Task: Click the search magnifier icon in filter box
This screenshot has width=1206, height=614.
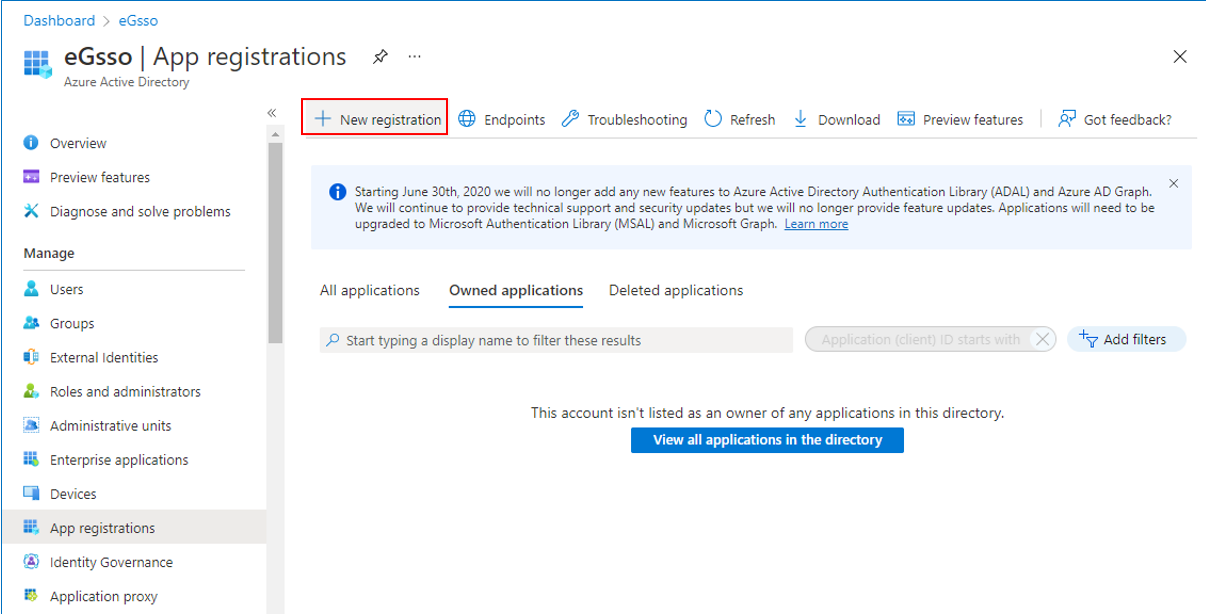Action: [333, 340]
